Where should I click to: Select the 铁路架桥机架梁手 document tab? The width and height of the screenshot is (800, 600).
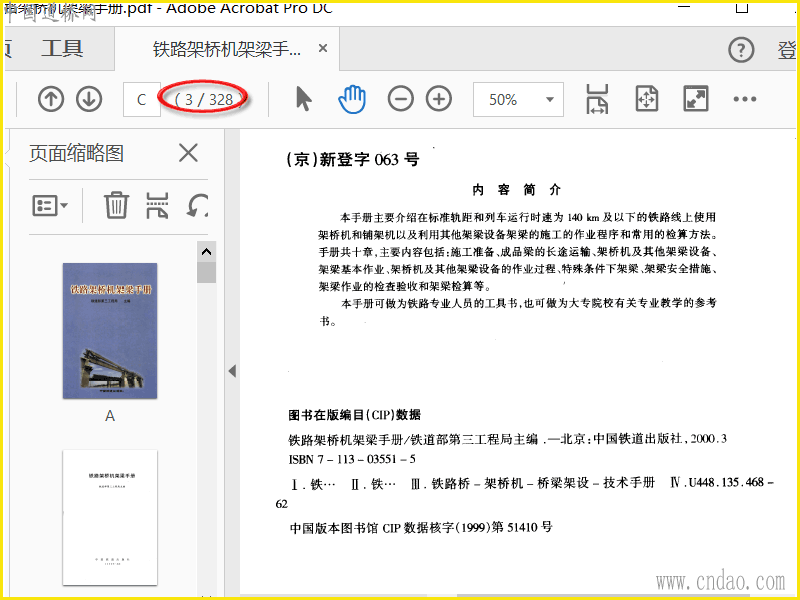227,49
